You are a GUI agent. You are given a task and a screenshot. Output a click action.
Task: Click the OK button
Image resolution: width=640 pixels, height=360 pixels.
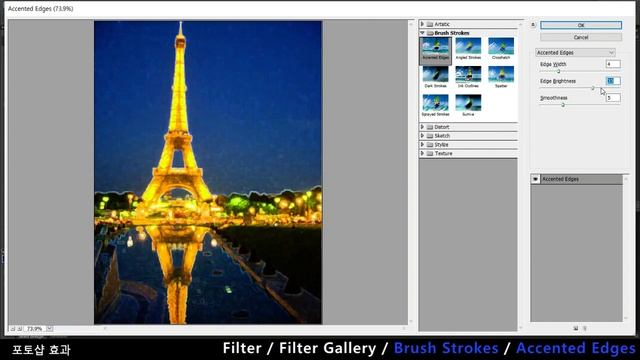[x=581, y=25]
